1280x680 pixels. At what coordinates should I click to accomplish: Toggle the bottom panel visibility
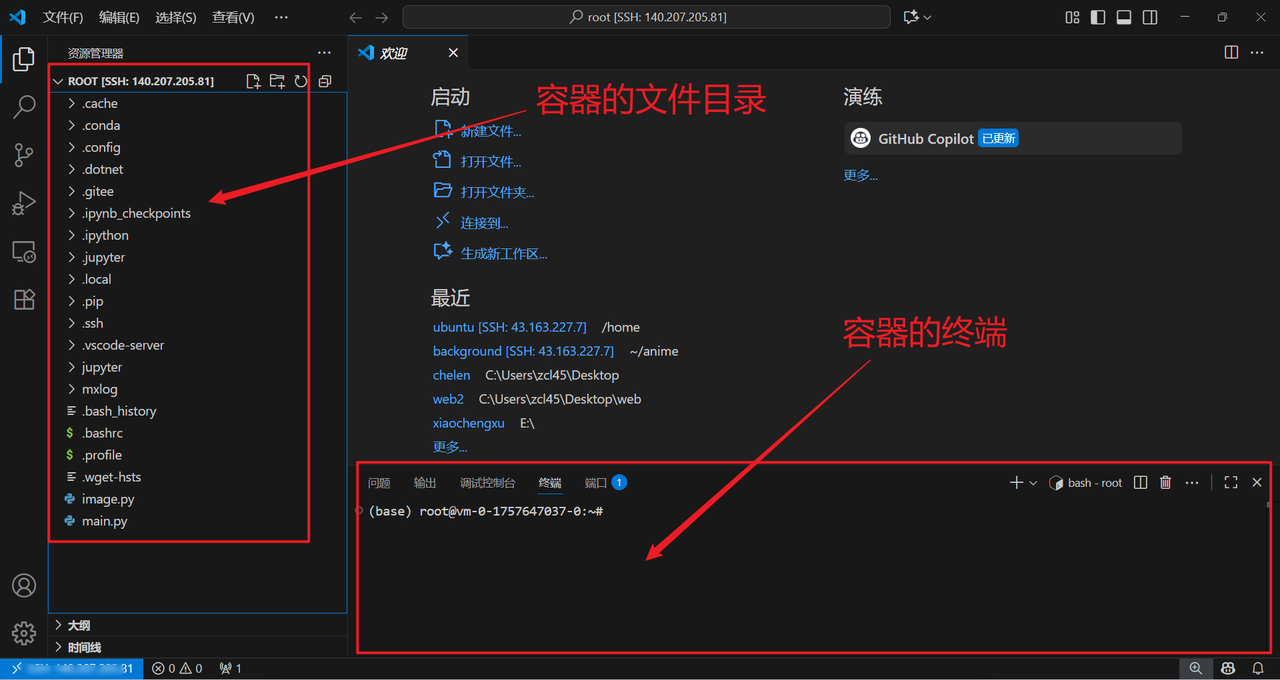(x=1124, y=17)
